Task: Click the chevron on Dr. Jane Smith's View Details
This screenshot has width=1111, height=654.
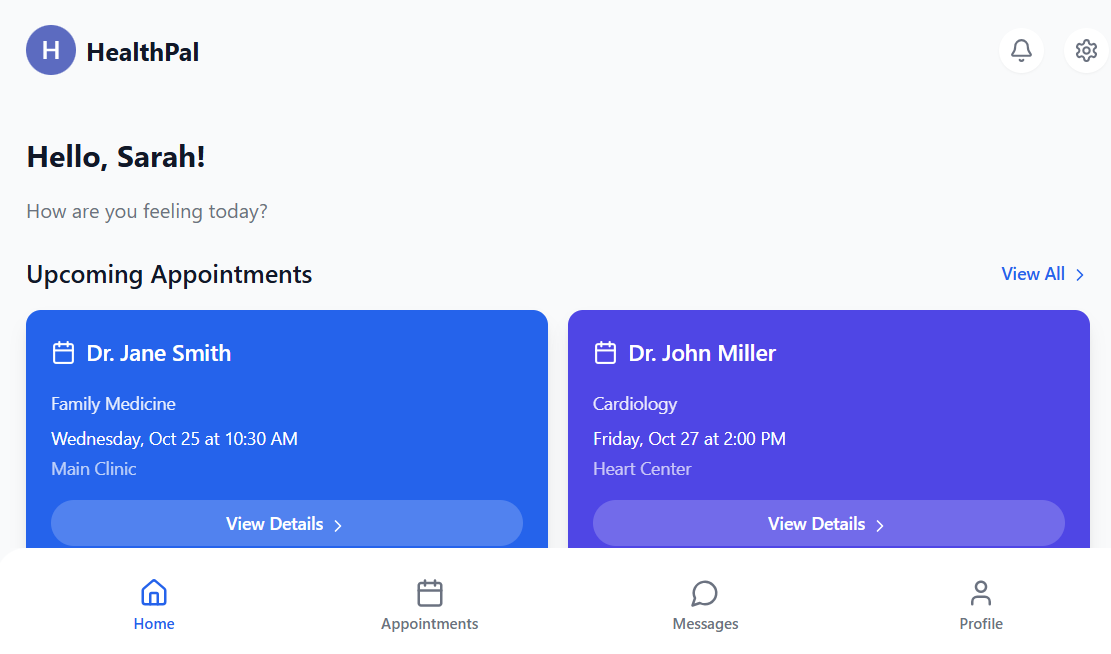Action: pos(338,524)
